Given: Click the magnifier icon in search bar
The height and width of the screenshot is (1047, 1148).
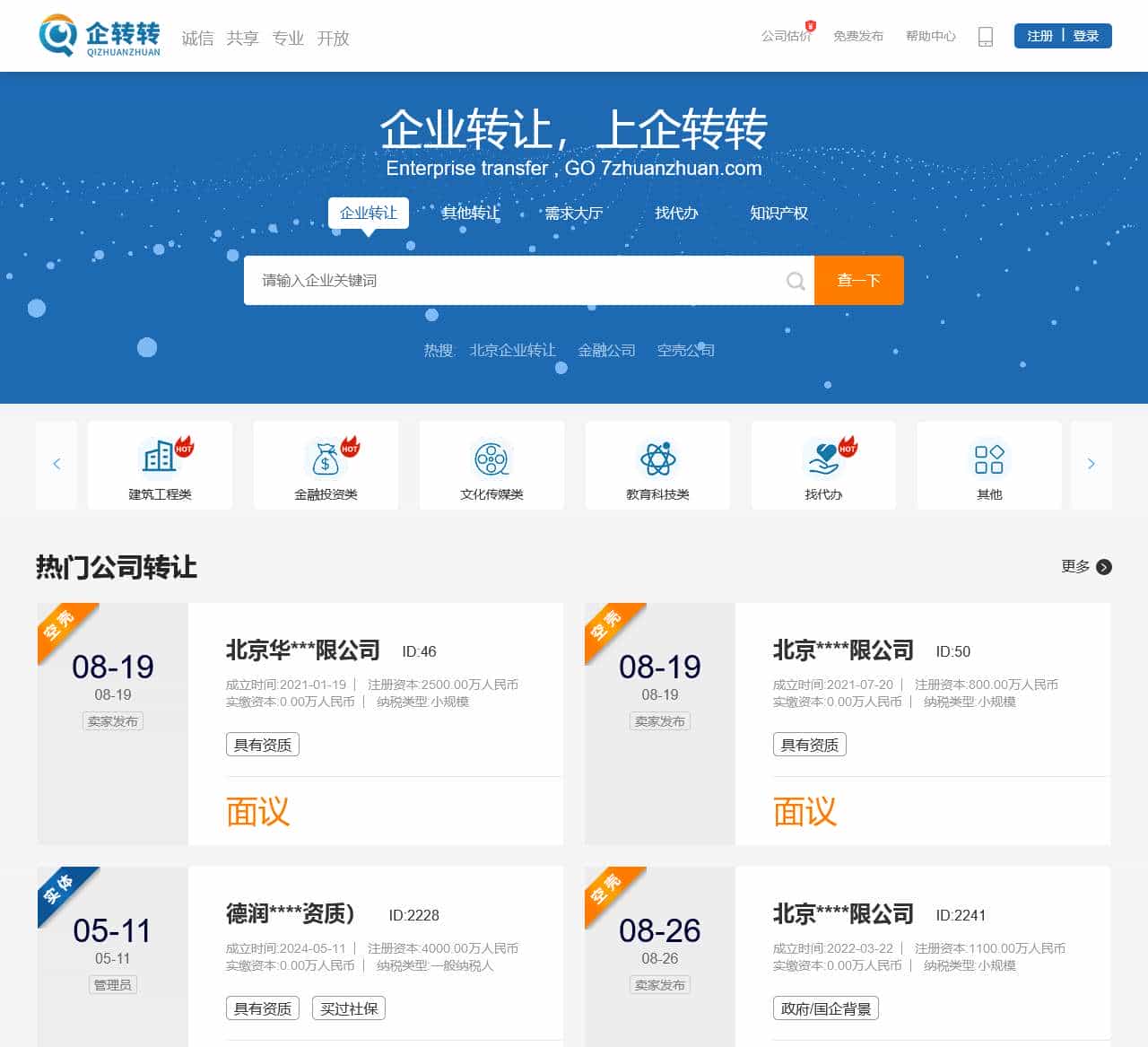Looking at the screenshot, I should (796, 280).
